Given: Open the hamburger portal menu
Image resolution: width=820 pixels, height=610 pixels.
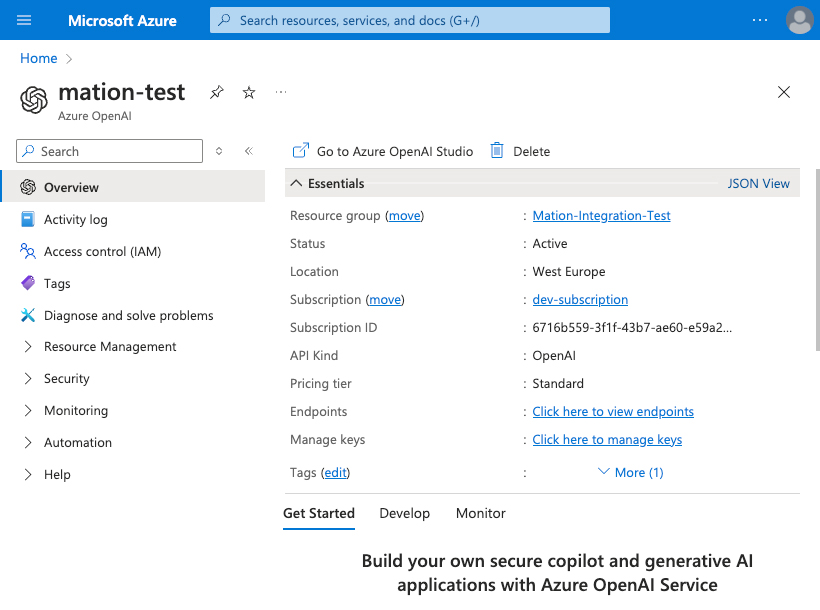Looking at the screenshot, I should tap(24, 20).
